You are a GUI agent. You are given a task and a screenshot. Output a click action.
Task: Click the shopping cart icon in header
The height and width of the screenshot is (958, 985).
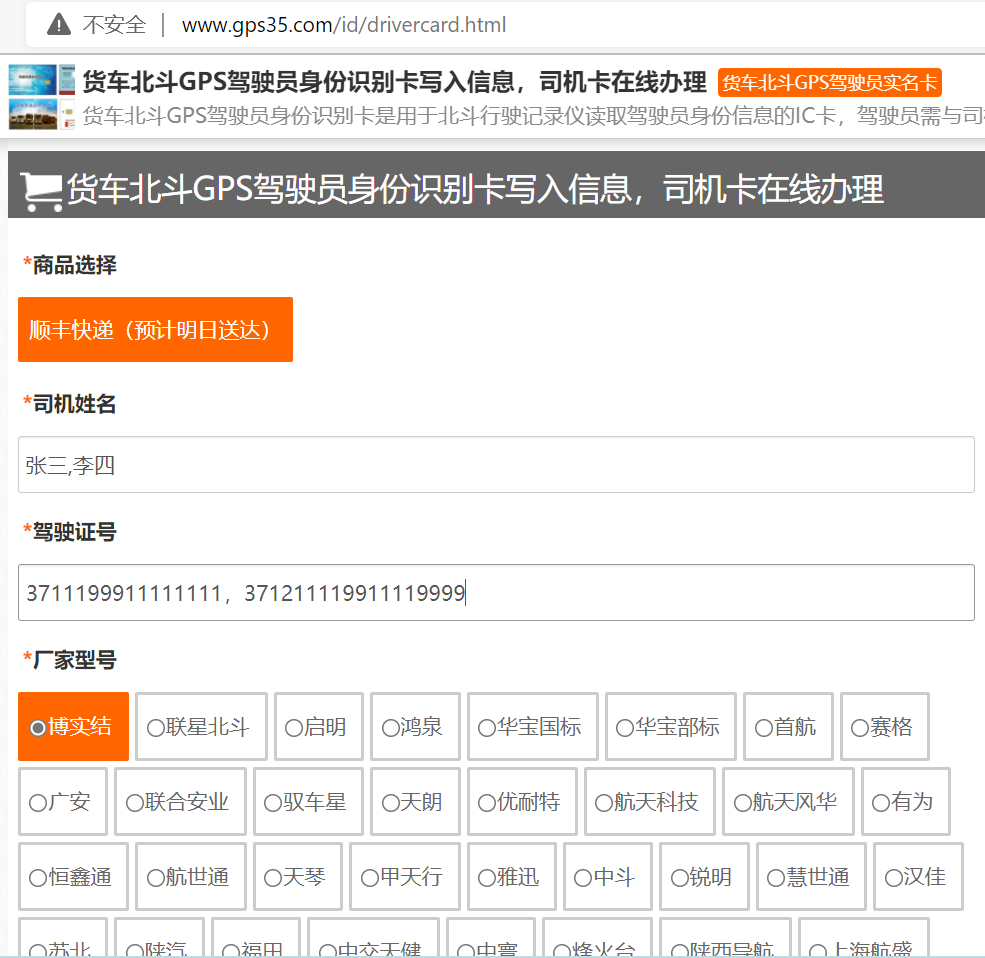click(x=41, y=190)
